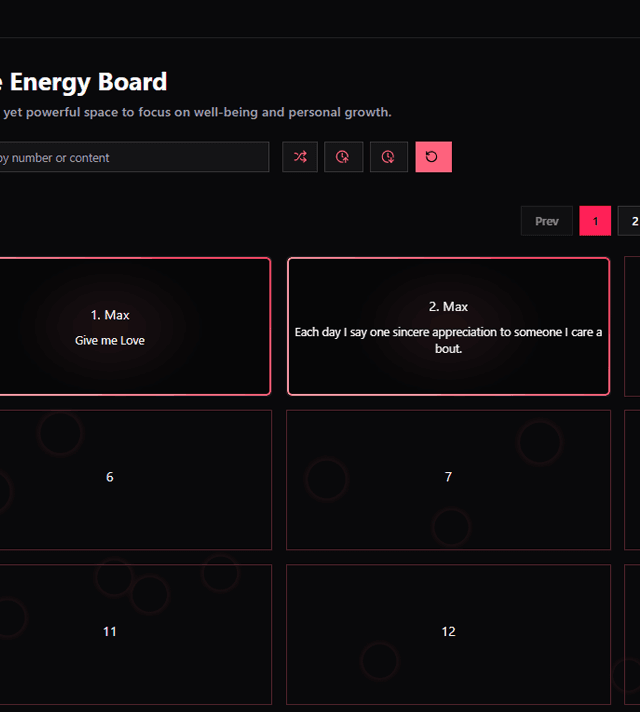
Task: Select empty board slot 11
Action: (135, 634)
